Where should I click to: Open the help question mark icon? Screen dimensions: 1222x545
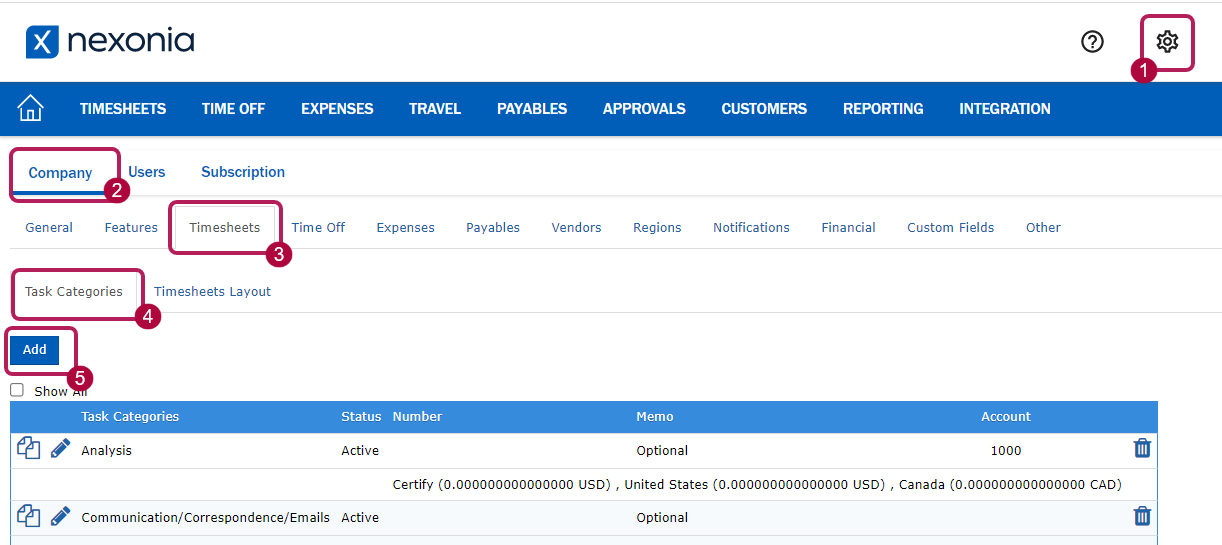[1092, 41]
